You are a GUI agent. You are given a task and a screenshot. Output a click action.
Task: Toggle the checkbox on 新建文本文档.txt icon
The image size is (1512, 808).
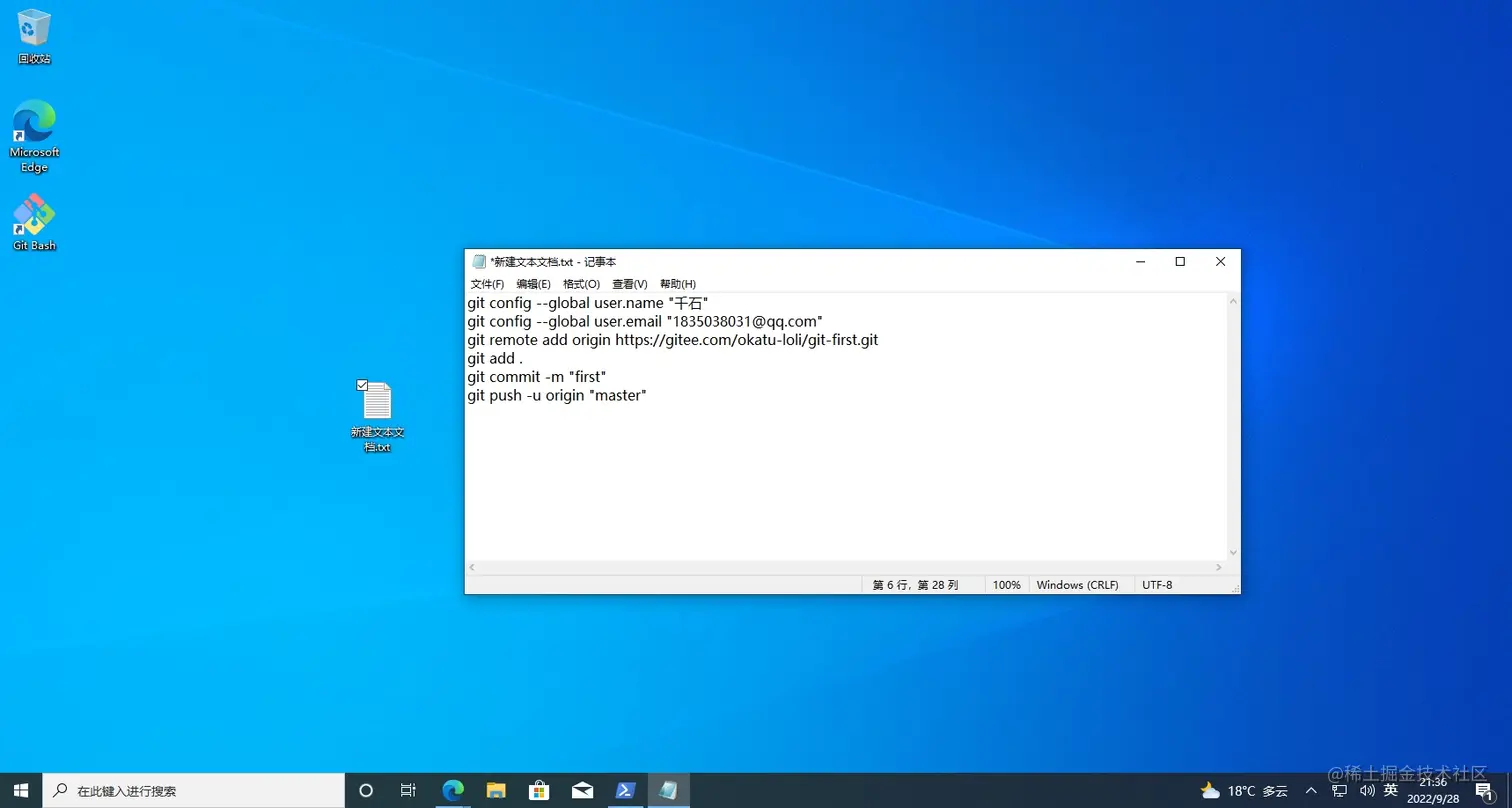tap(362, 385)
